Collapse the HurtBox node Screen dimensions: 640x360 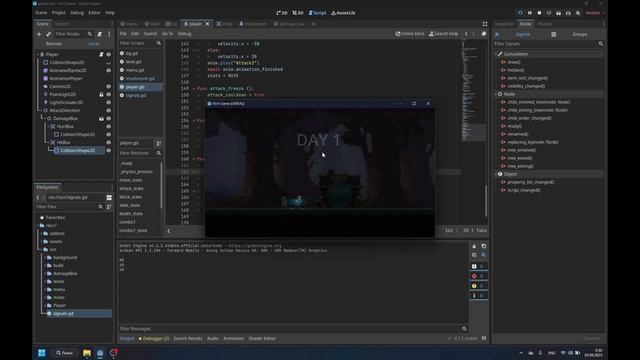coord(49,127)
